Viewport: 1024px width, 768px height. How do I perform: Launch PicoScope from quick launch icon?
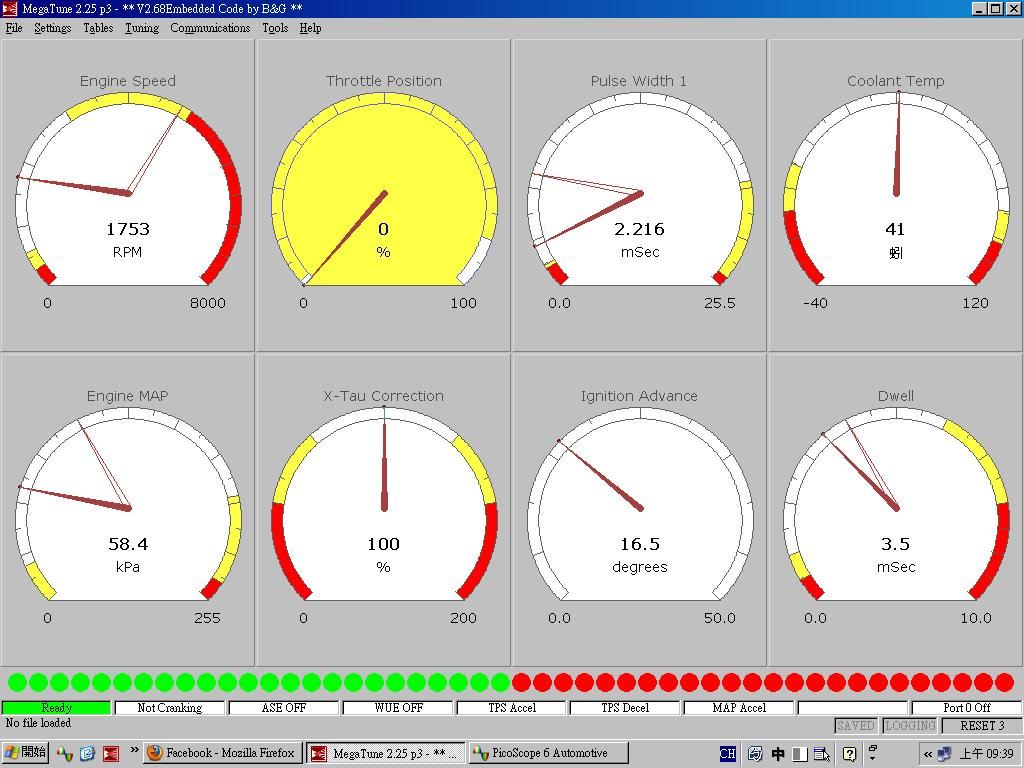[x=64, y=753]
